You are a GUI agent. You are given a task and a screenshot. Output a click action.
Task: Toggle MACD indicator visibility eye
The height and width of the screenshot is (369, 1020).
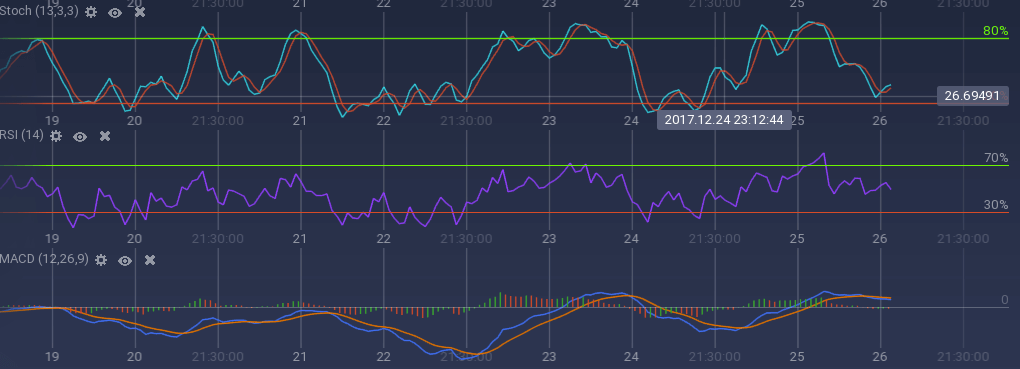[x=125, y=261]
